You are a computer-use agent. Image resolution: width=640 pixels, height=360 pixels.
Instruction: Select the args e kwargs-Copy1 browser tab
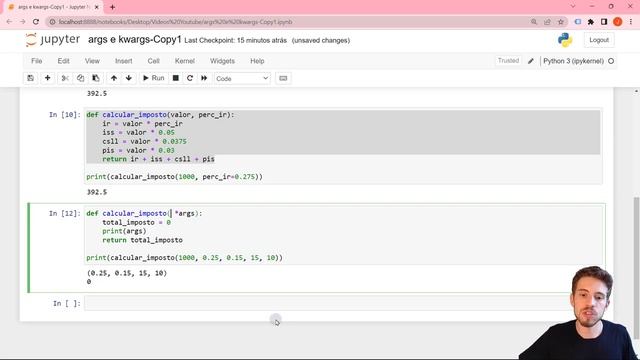click(53, 7)
